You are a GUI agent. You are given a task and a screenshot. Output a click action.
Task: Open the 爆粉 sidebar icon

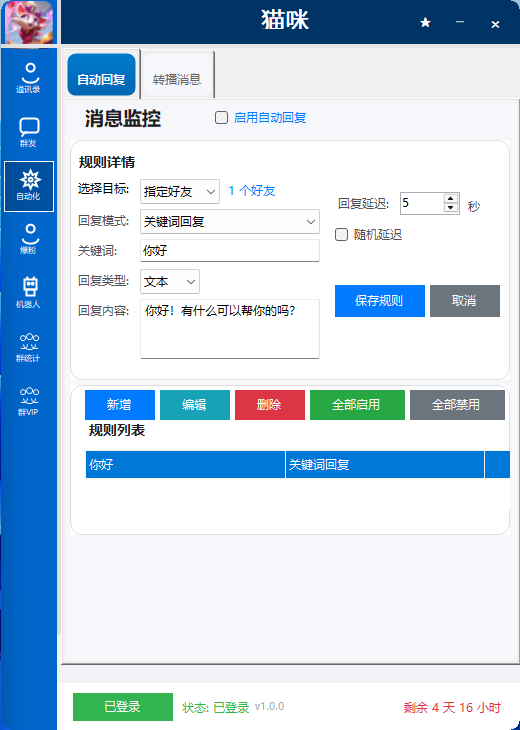pos(29,239)
